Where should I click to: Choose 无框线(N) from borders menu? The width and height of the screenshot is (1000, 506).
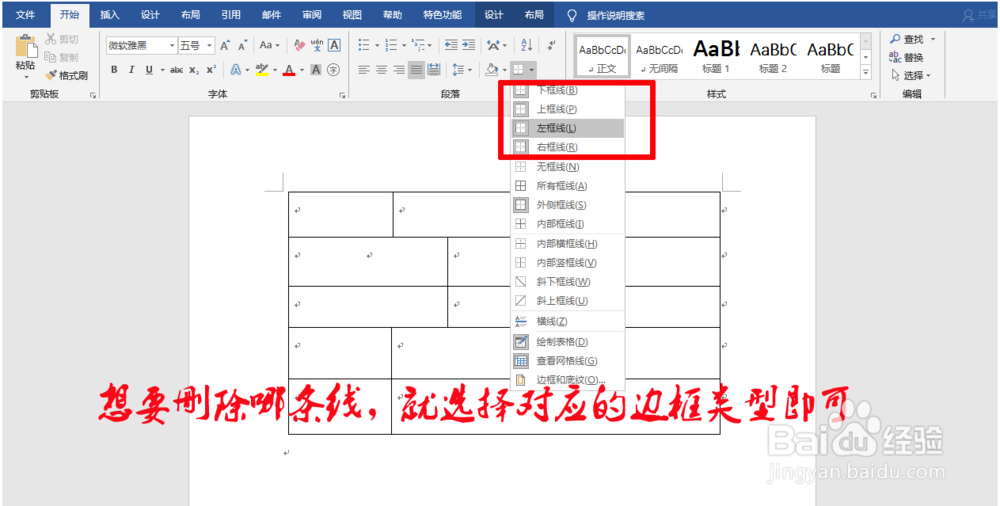click(x=568, y=167)
